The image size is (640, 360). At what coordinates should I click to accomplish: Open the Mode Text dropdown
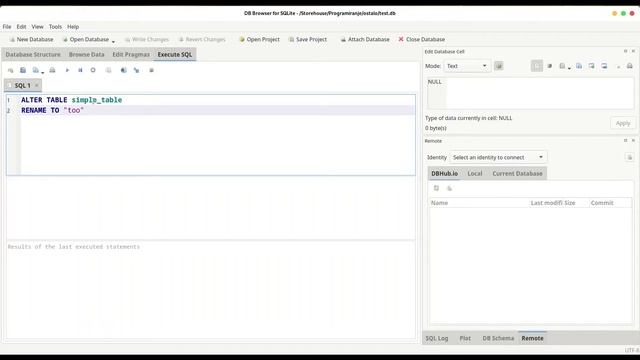[467, 66]
